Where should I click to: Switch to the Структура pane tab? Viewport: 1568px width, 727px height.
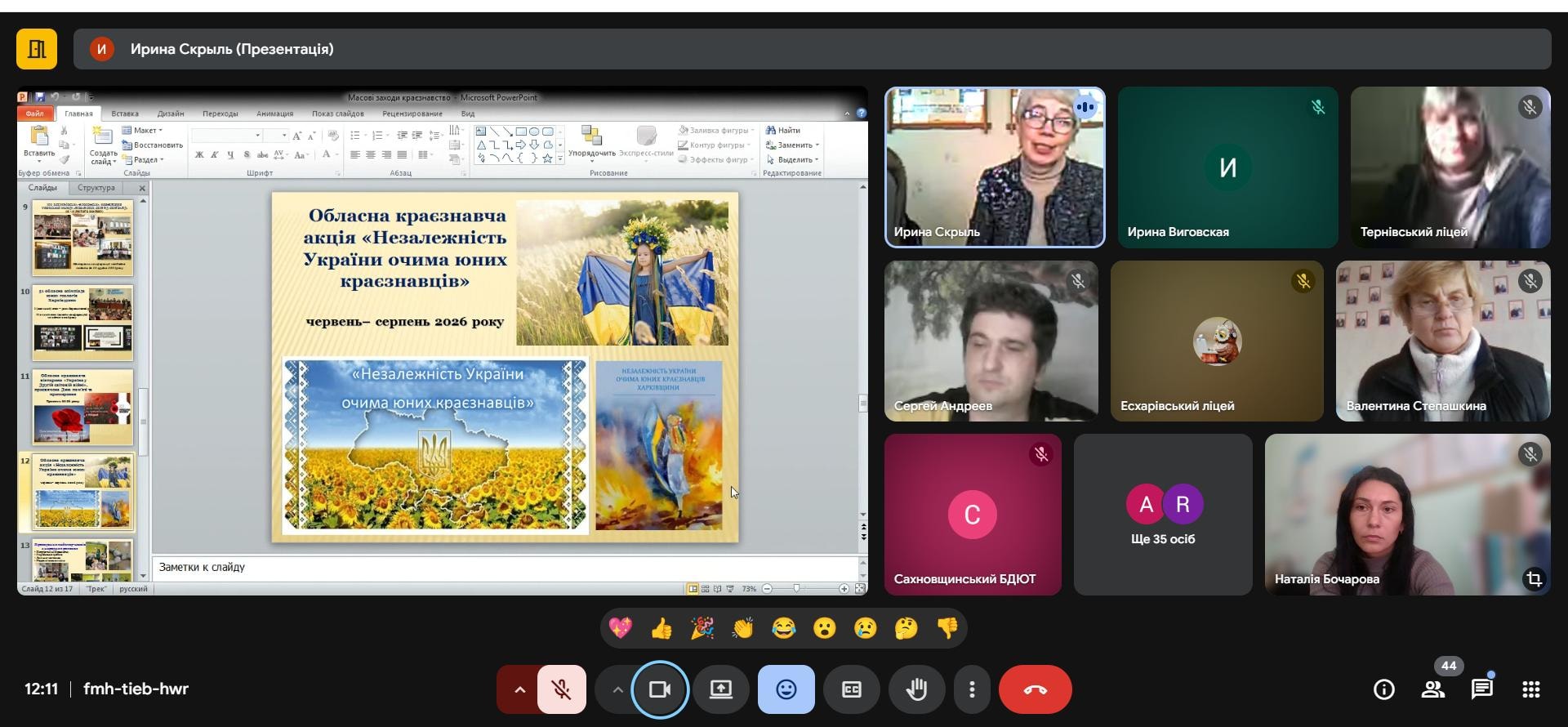coord(96,188)
